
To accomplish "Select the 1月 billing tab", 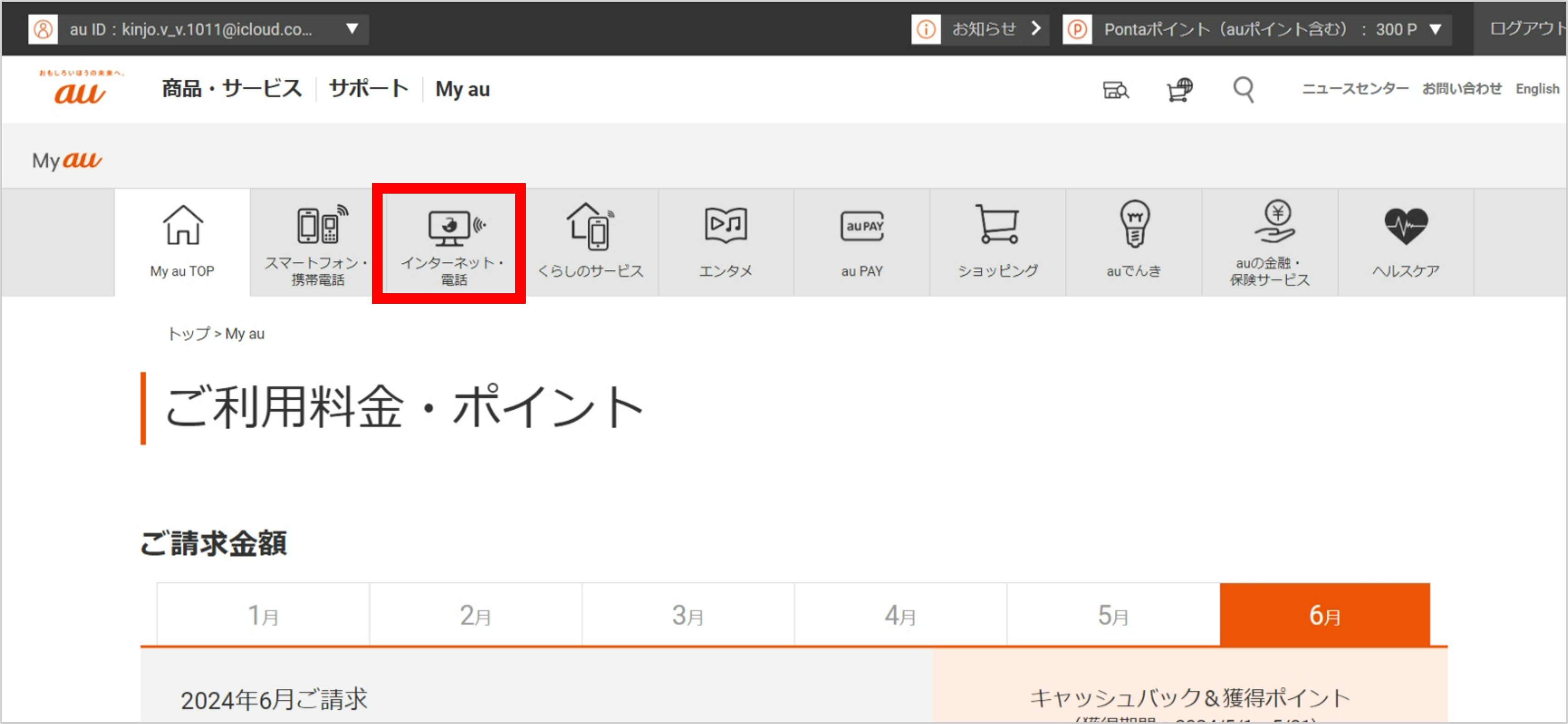I will pos(264,614).
